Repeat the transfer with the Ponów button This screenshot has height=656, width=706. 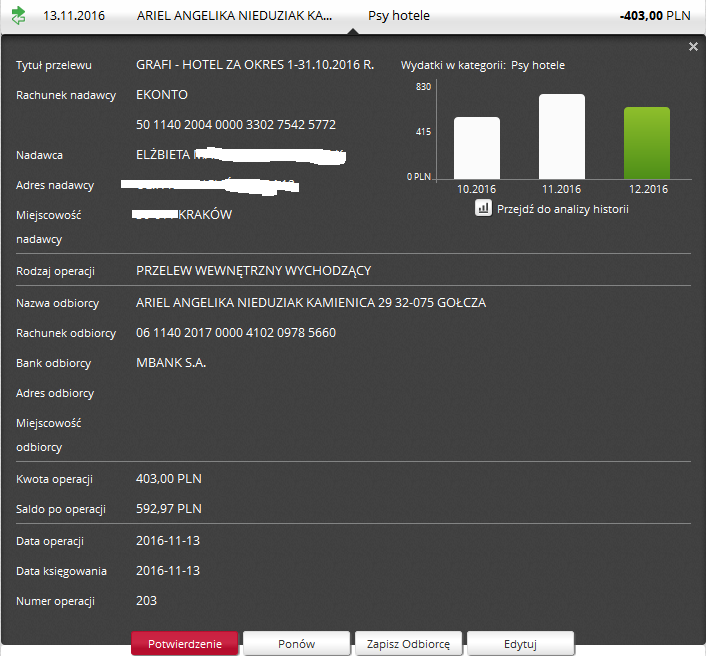click(297, 644)
